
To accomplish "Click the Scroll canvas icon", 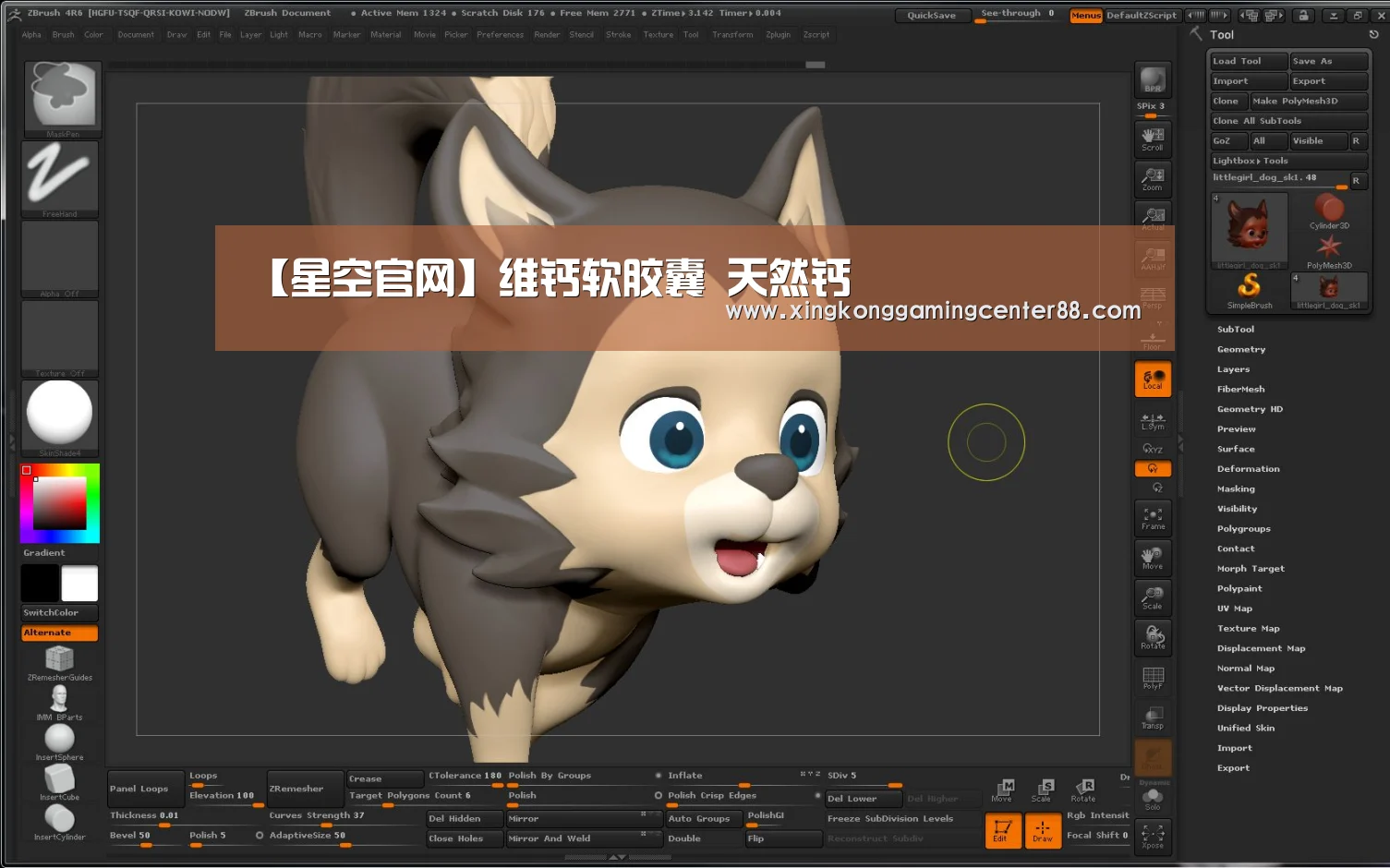I will [1153, 139].
